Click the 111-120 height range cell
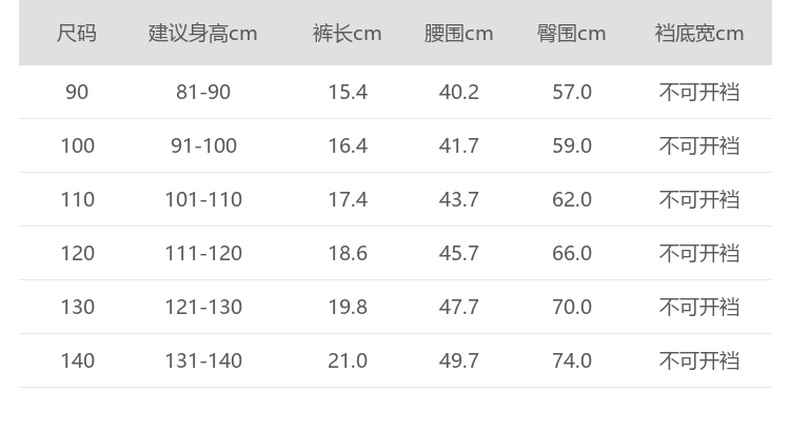Viewport: 790px width, 431px height. pyautogui.click(x=203, y=253)
